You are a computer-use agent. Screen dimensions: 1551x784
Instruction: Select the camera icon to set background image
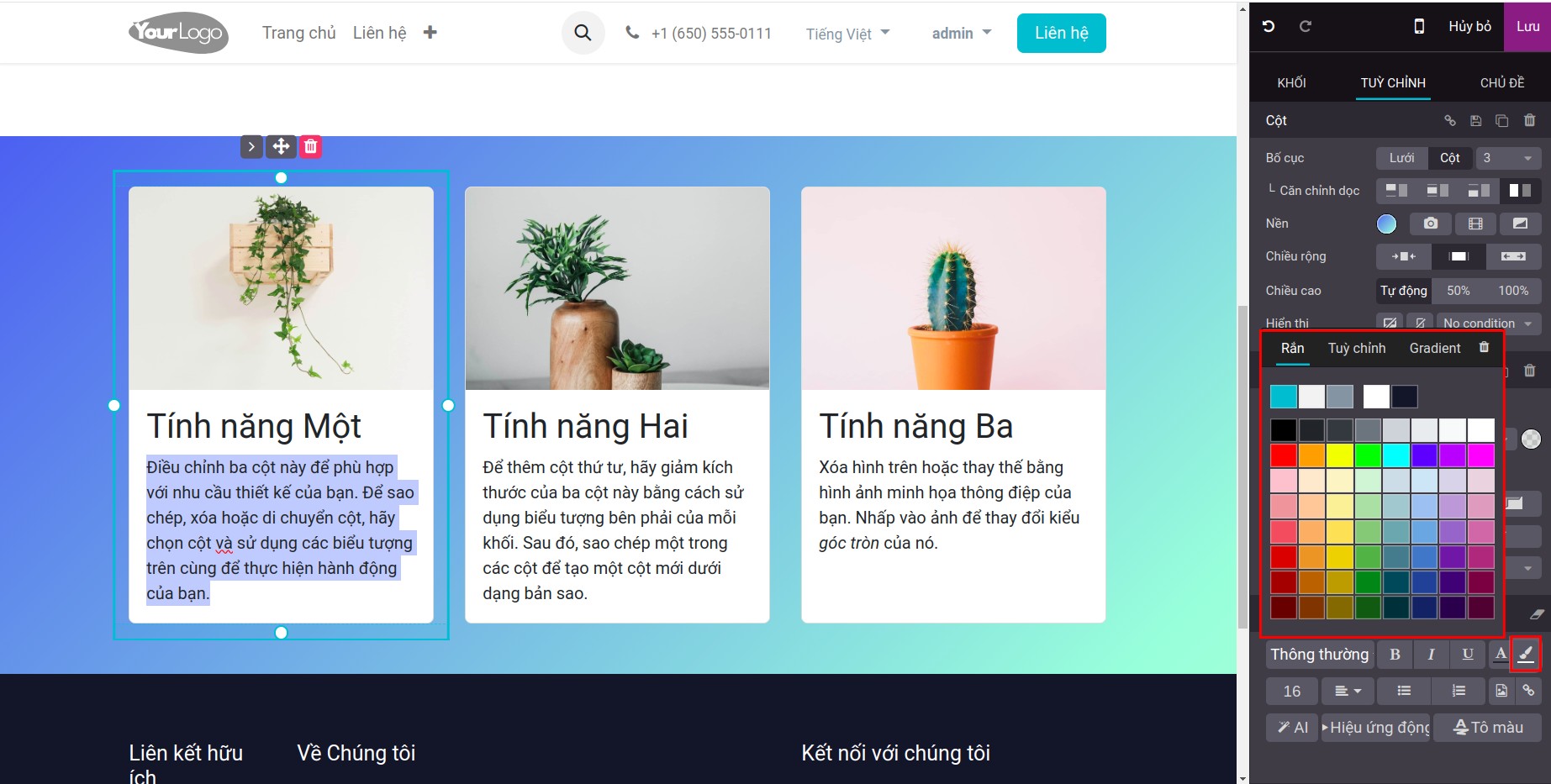1430,224
